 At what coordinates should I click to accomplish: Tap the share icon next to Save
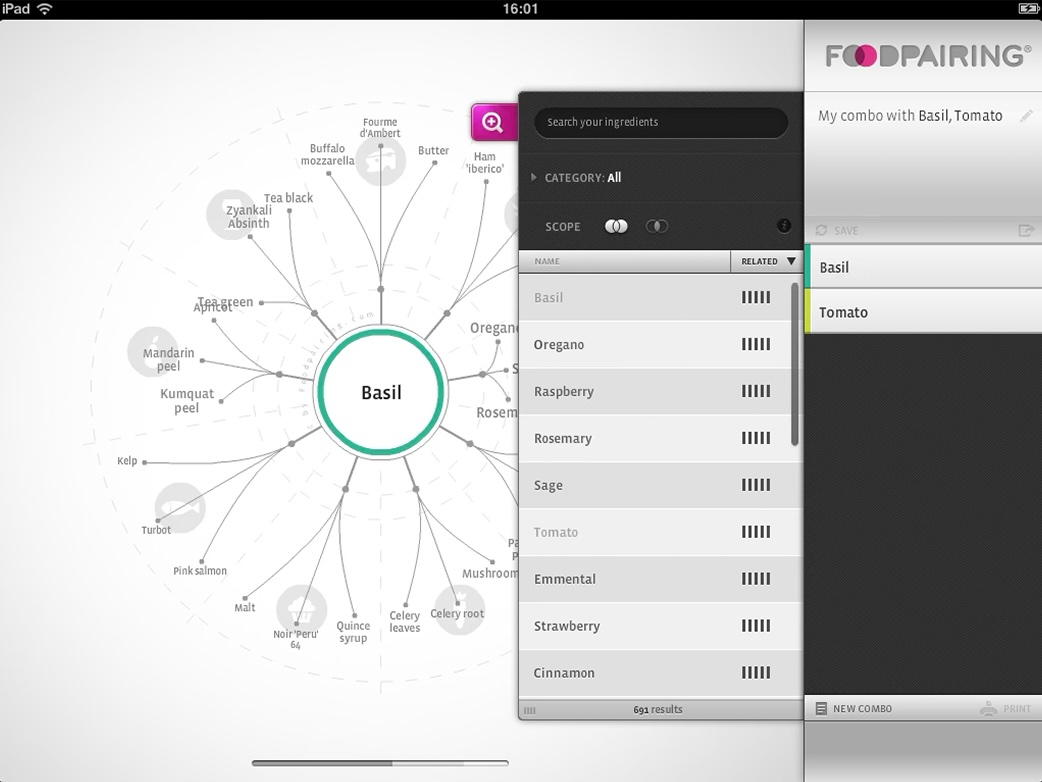click(1025, 230)
